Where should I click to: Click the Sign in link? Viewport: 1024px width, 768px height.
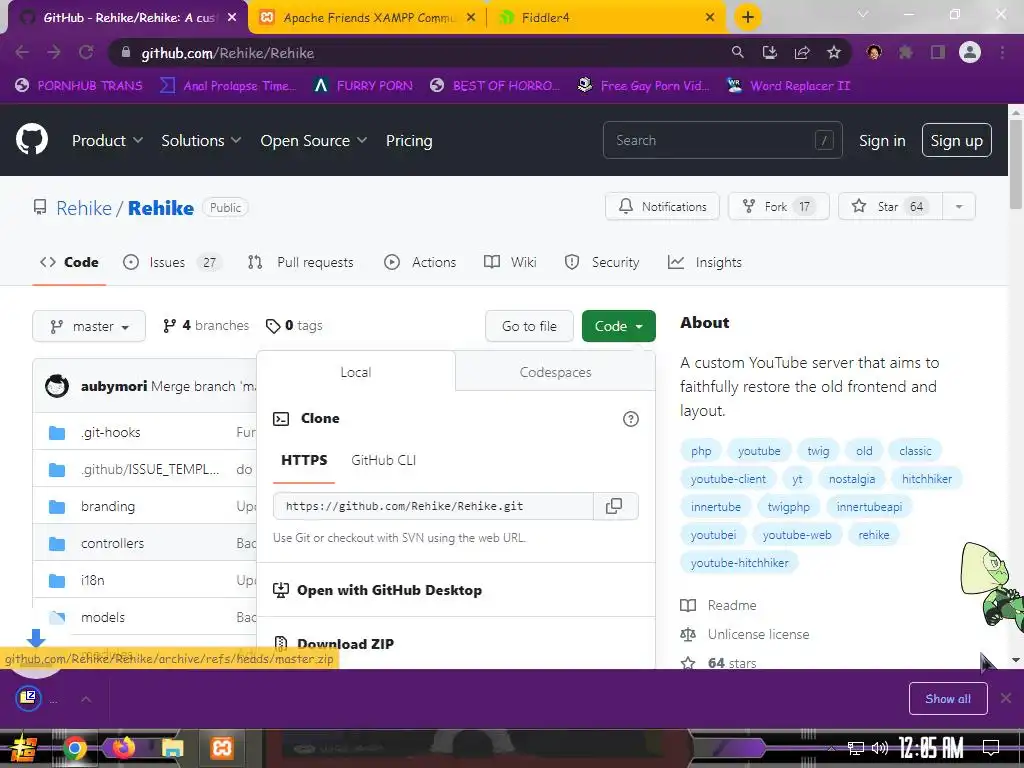[x=882, y=140]
